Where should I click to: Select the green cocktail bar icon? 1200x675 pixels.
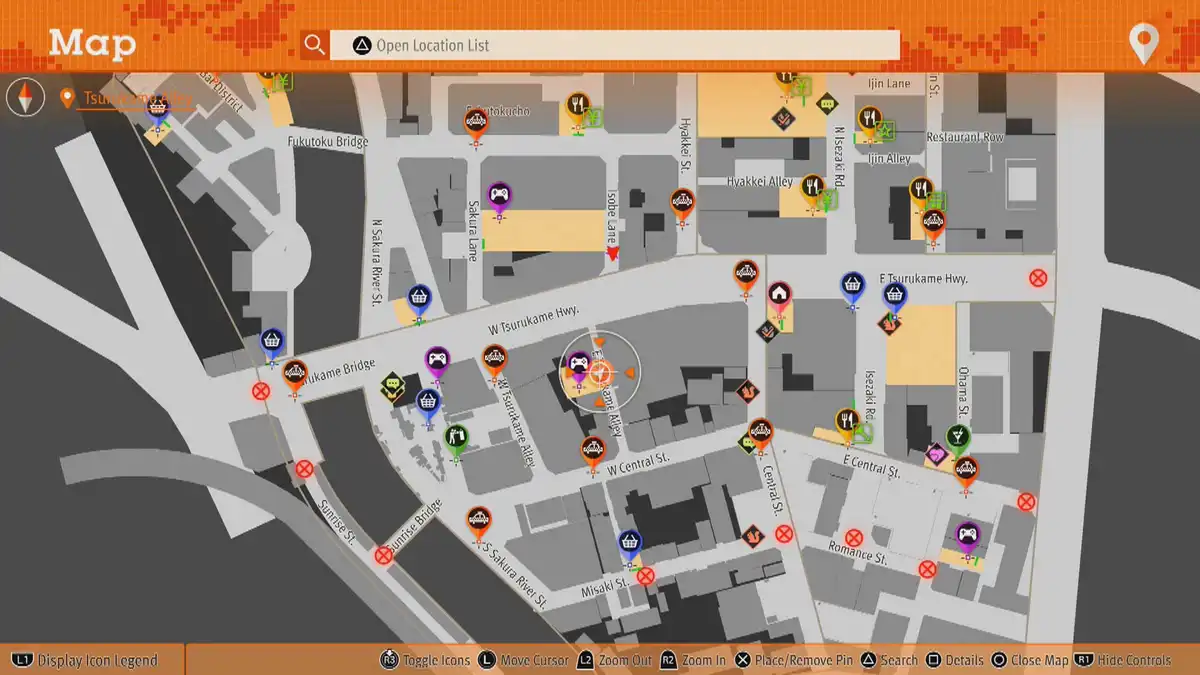[958, 437]
